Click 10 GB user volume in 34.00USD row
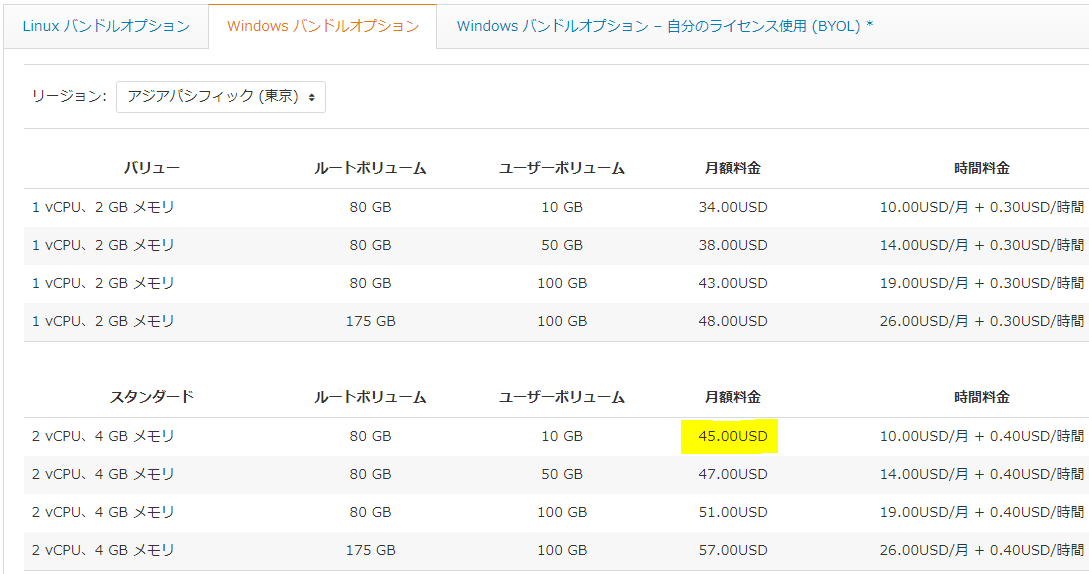This screenshot has height=574, width=1089. coord(562,207)
